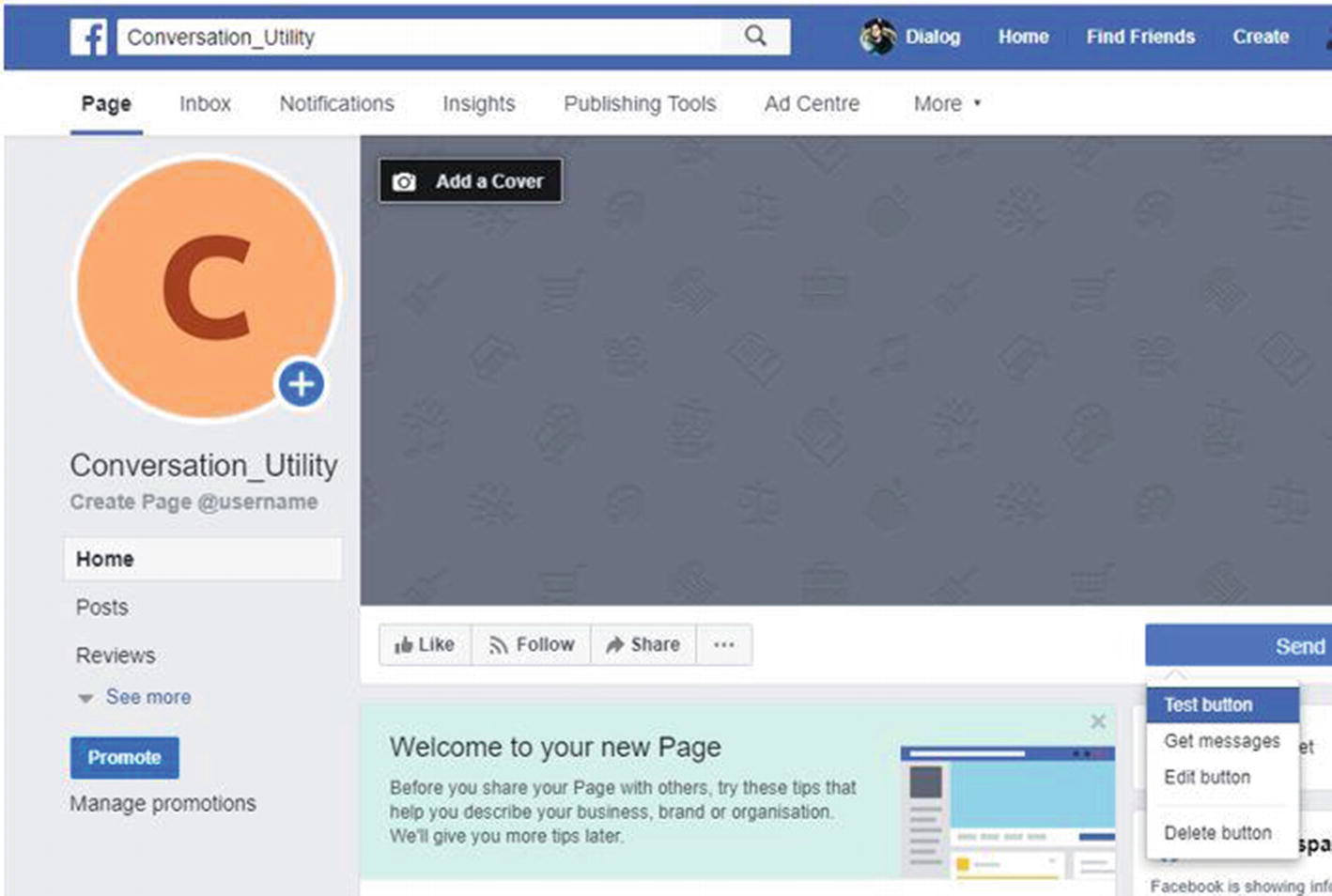Click the blue Send button
This screenshot has width=1332, height=896.
click(x=1238, y=646)
